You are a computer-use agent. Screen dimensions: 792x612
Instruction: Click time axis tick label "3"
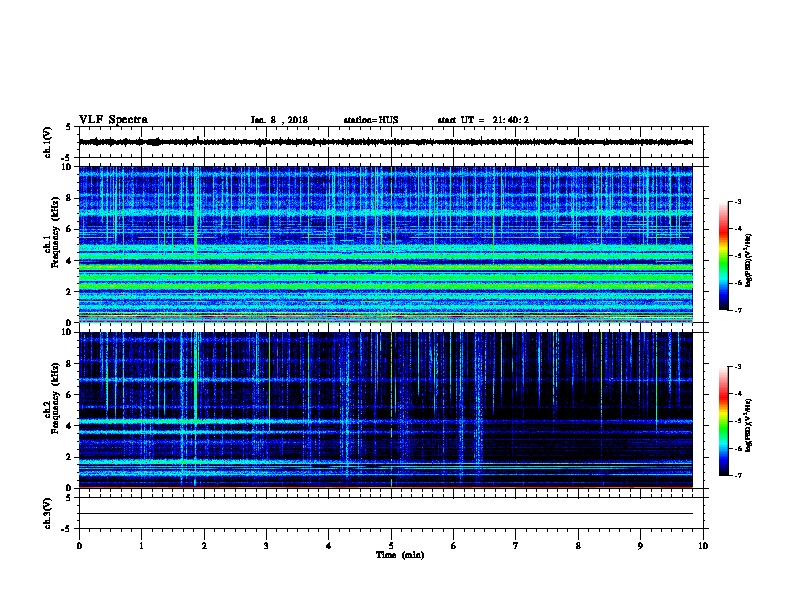coord(266,545)
